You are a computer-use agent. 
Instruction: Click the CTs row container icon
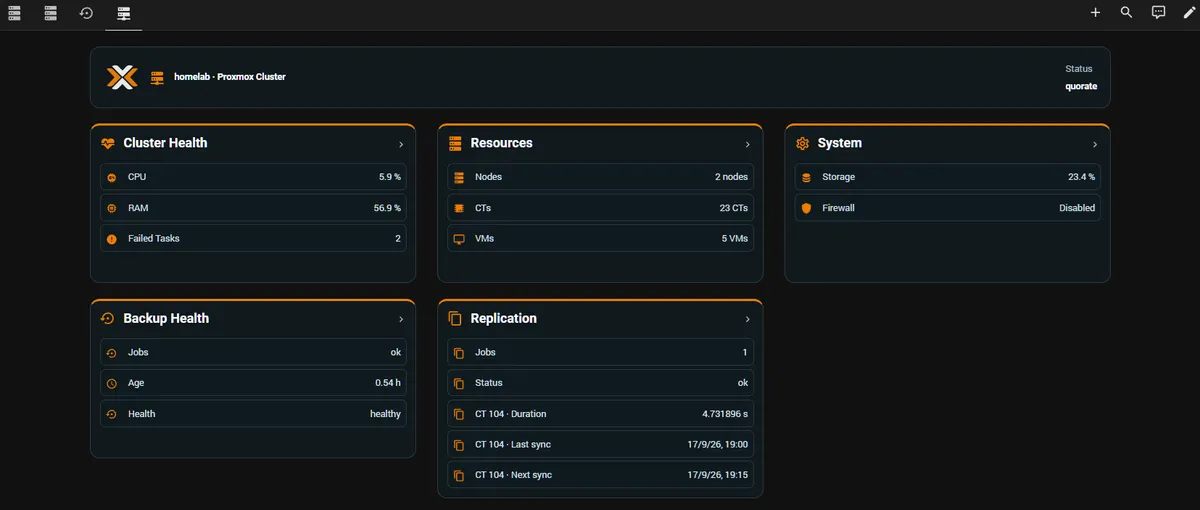459,208
